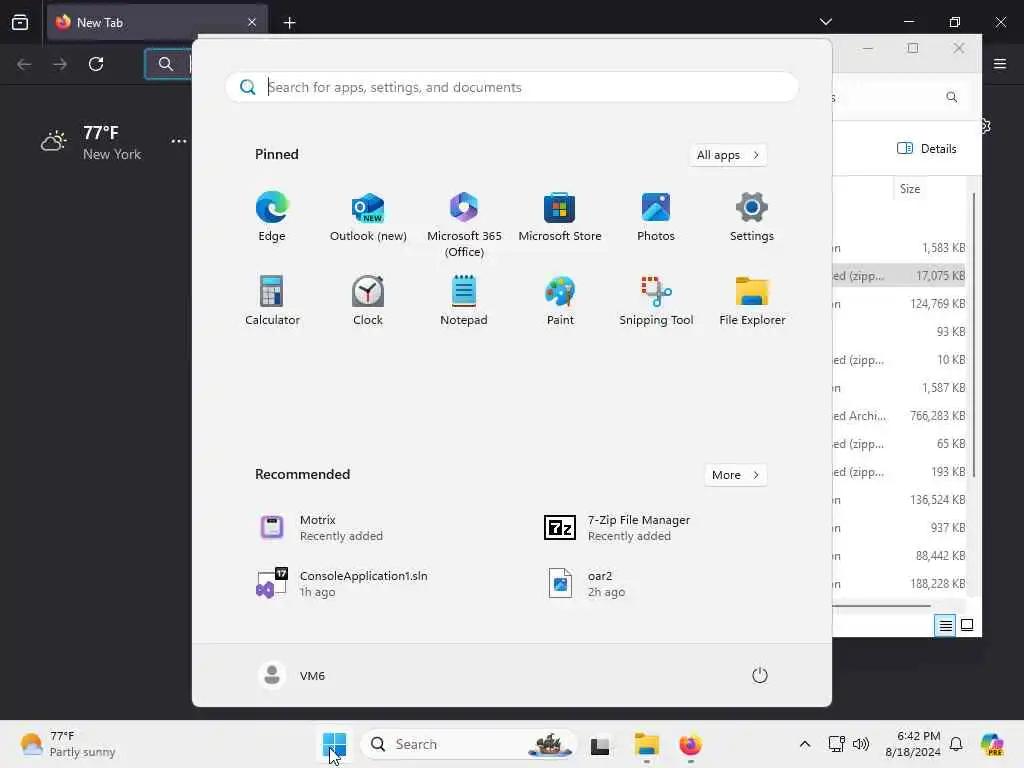Open recent image file oar2
The width and height of the screenshot is (1024, 768).
coord(586,583)
